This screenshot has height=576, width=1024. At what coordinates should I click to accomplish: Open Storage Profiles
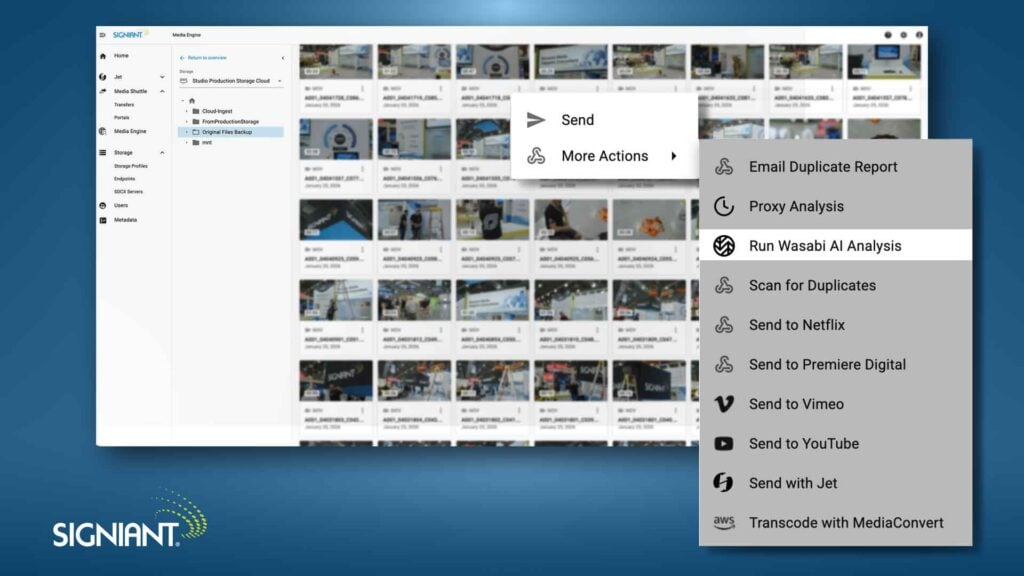(x=131, y=166)
